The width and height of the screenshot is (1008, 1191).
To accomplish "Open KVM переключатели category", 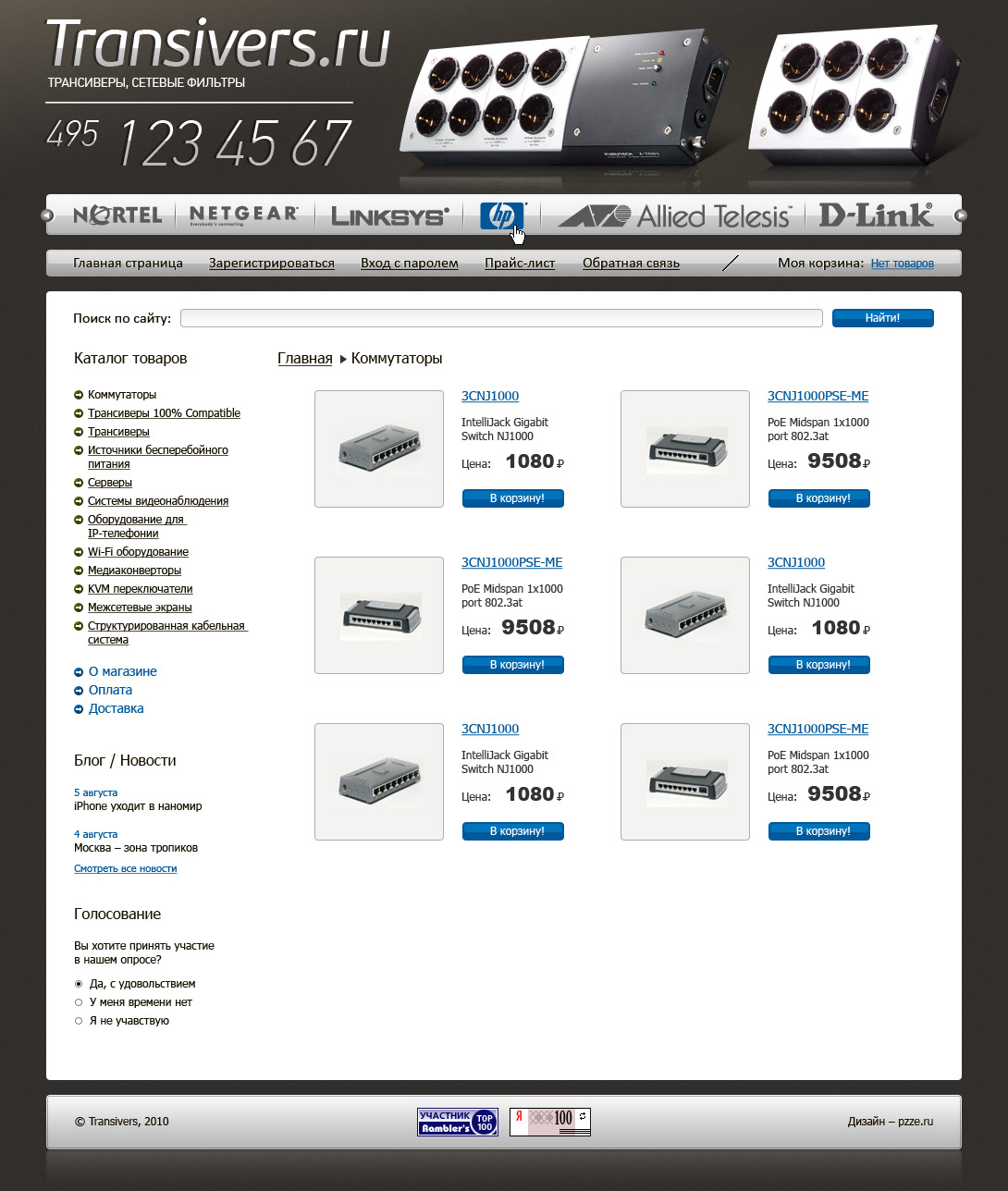I will tap(141, 589).
